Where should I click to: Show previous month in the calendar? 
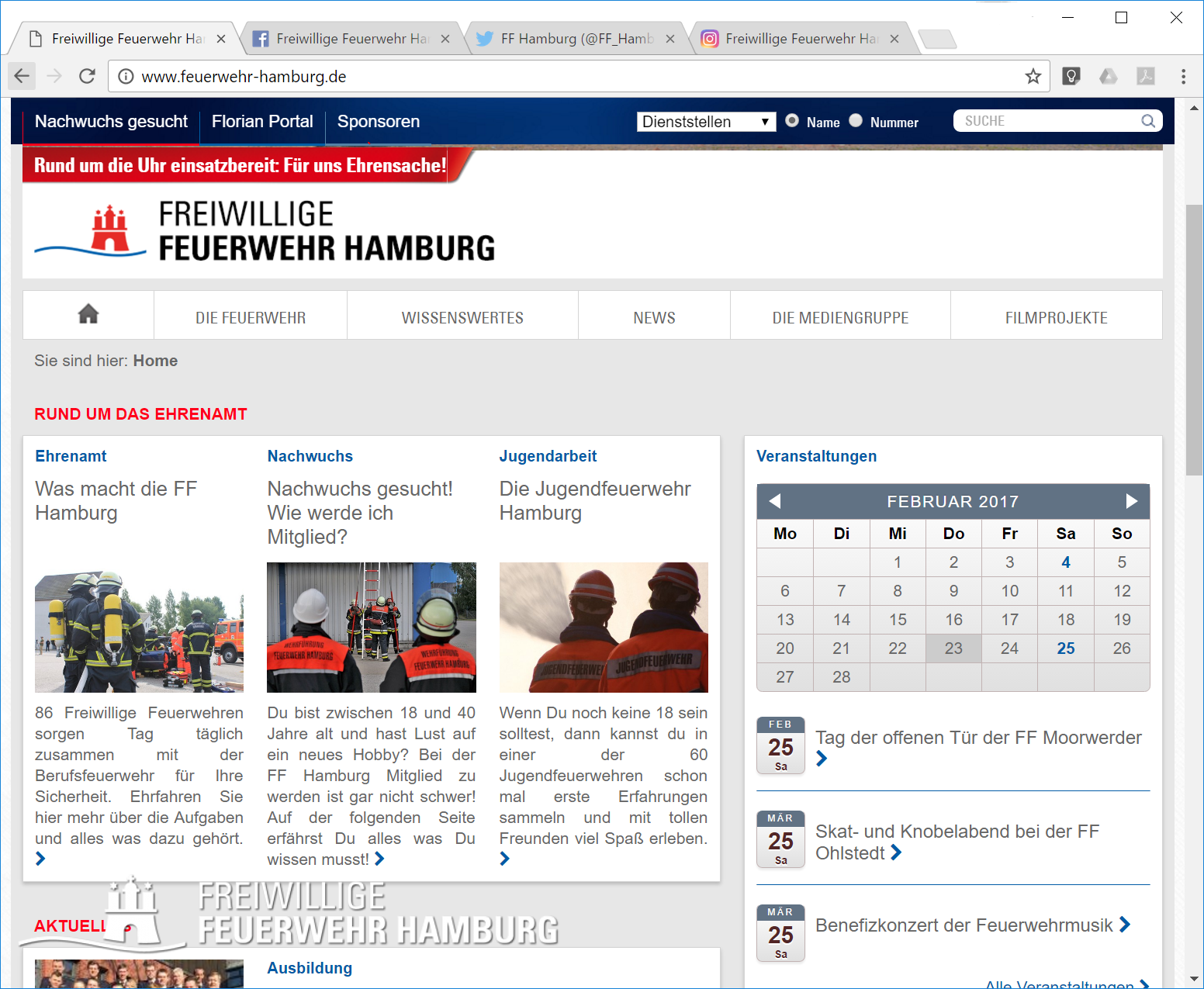[x=774, y=501]
